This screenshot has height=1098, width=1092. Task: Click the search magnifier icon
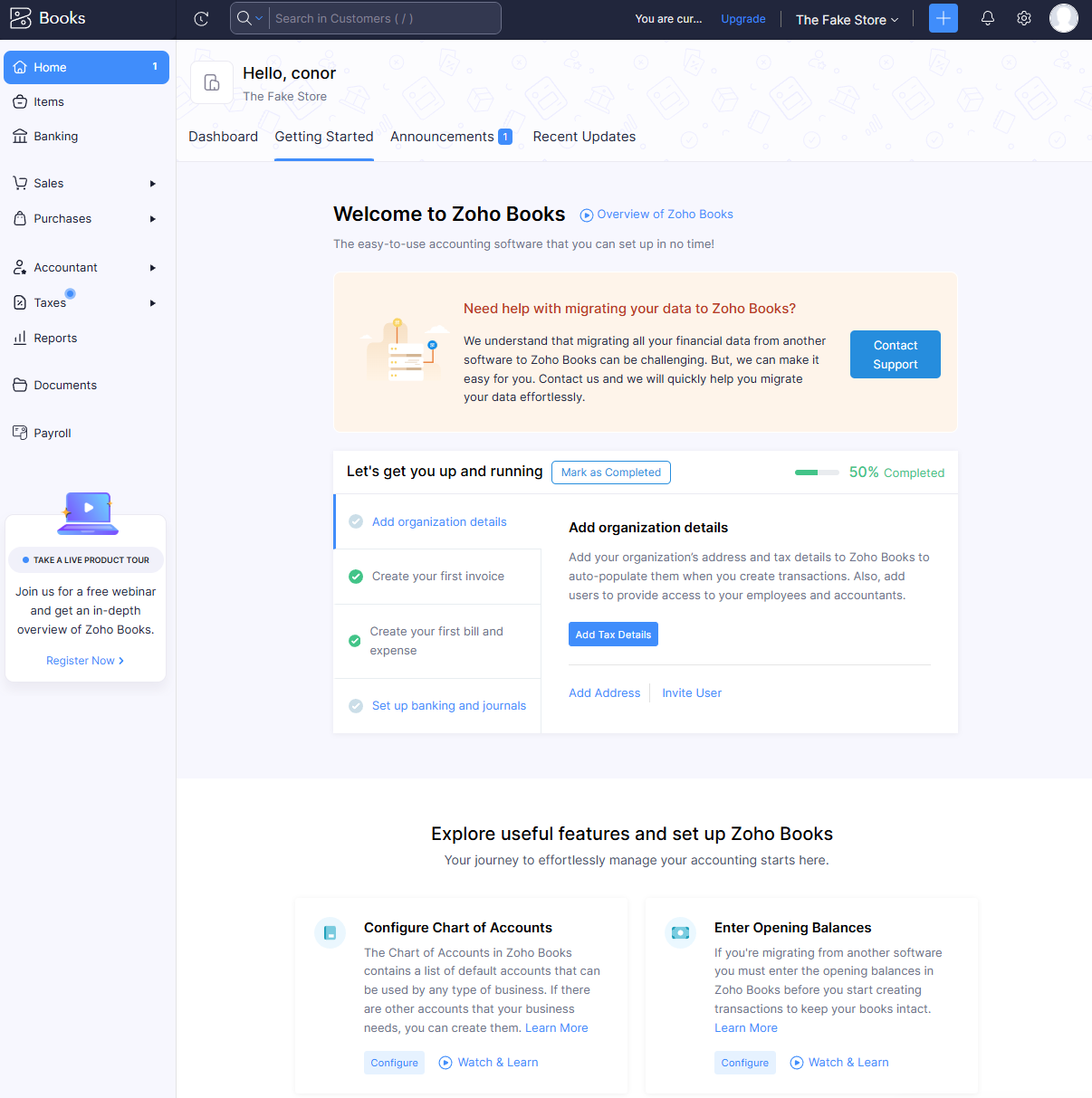coord(244,18)
